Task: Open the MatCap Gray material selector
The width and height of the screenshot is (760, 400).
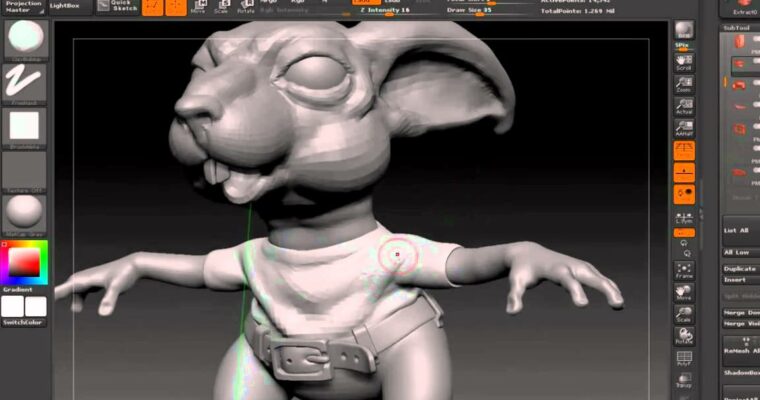Action: pos(24,215)
